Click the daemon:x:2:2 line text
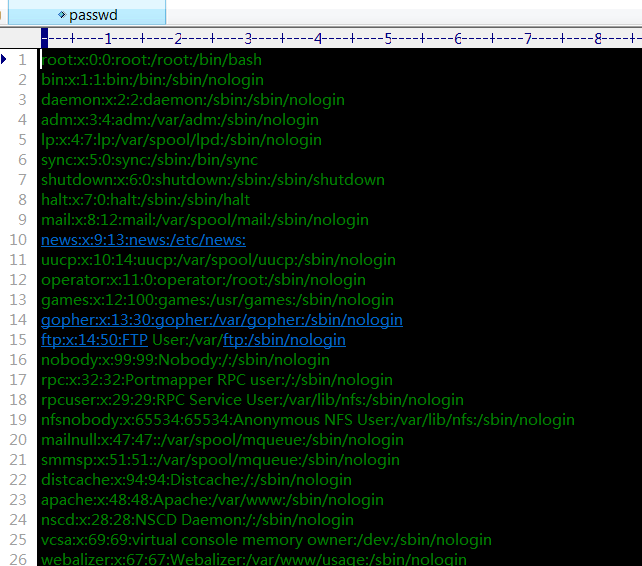Screen dimensions: 642x566 coord(193,100)
